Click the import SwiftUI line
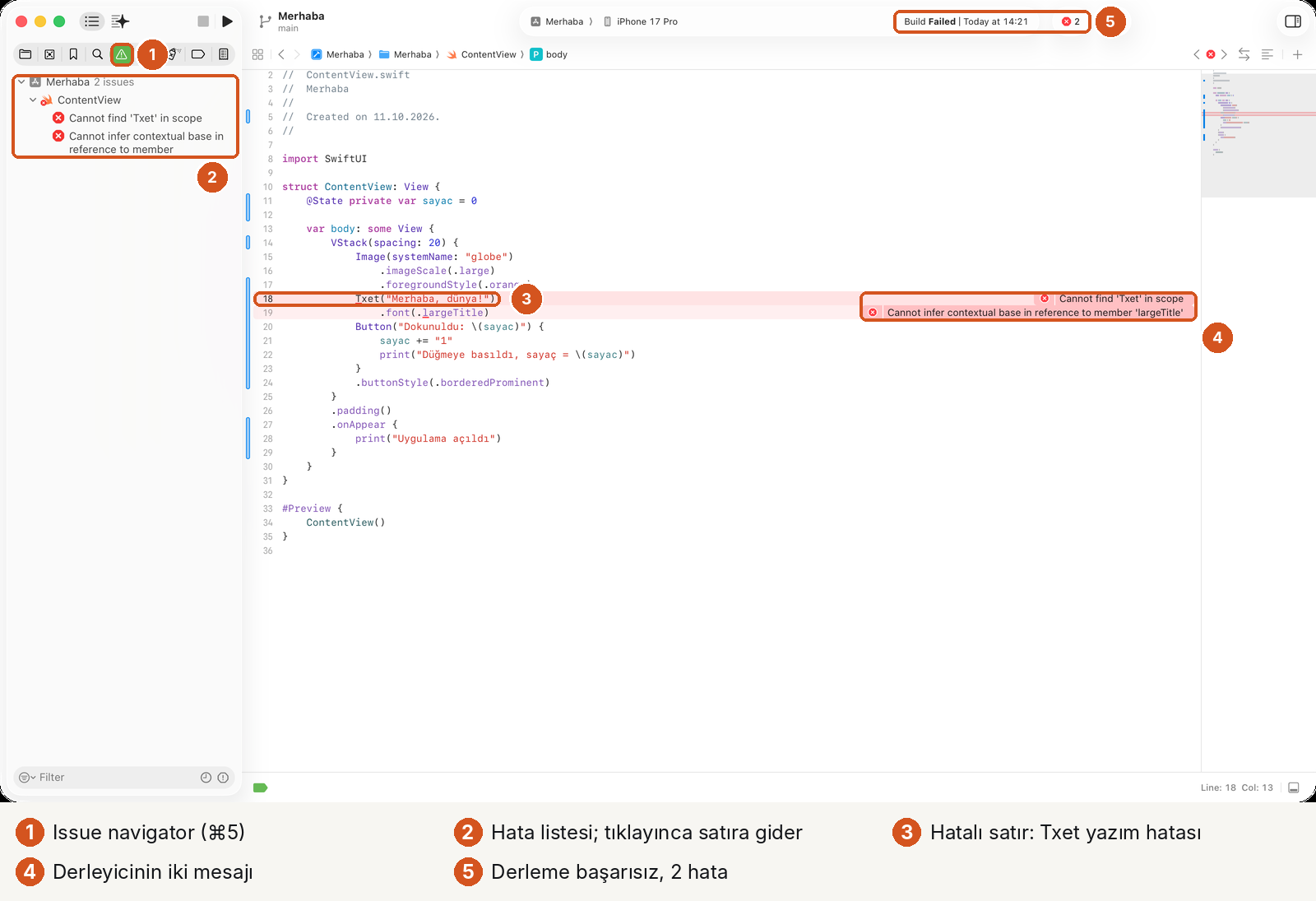Screen dimensions: 1316x901 click(324, 159)
